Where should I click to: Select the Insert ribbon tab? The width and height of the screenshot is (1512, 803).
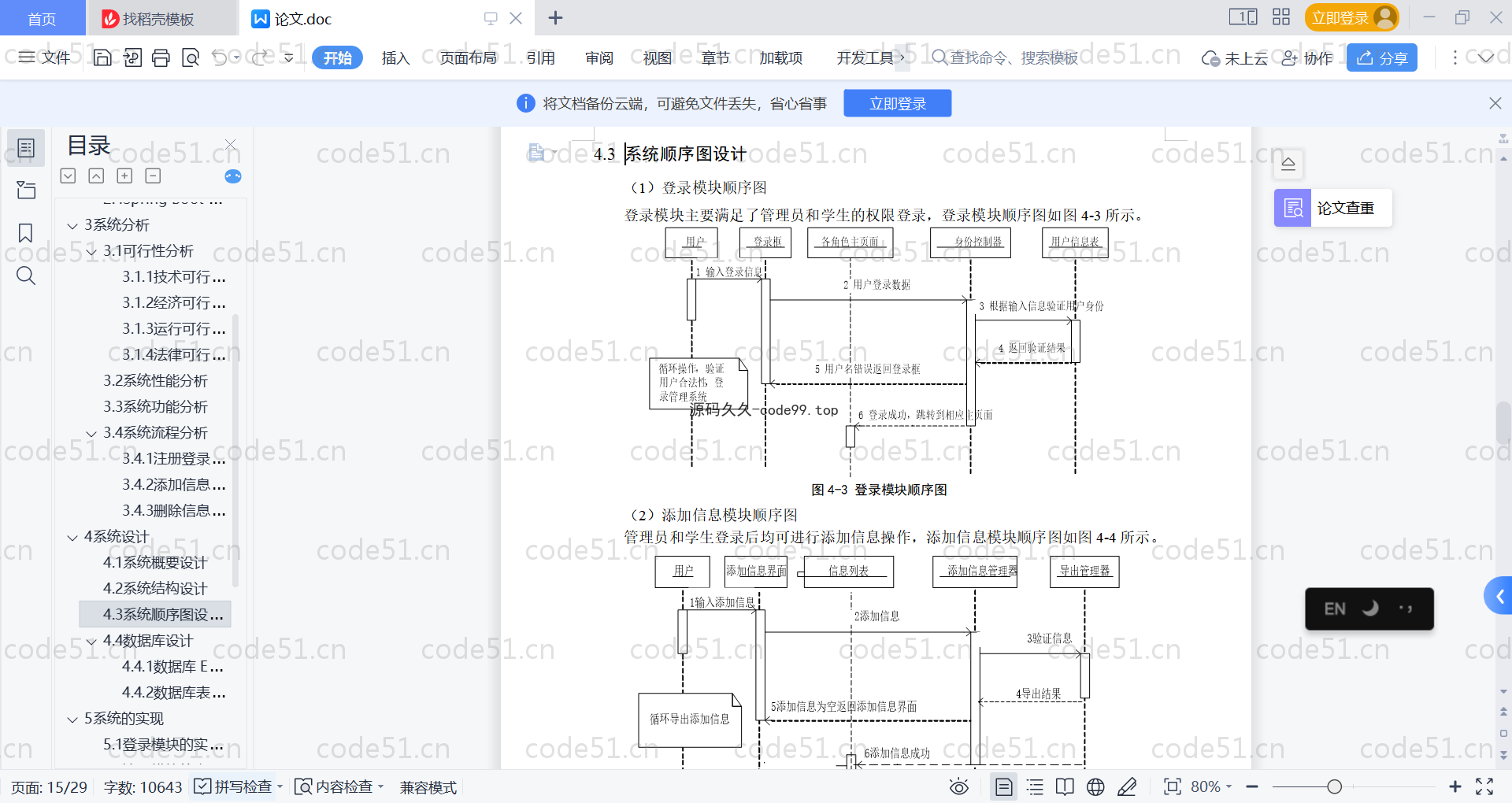click(395, 57)
